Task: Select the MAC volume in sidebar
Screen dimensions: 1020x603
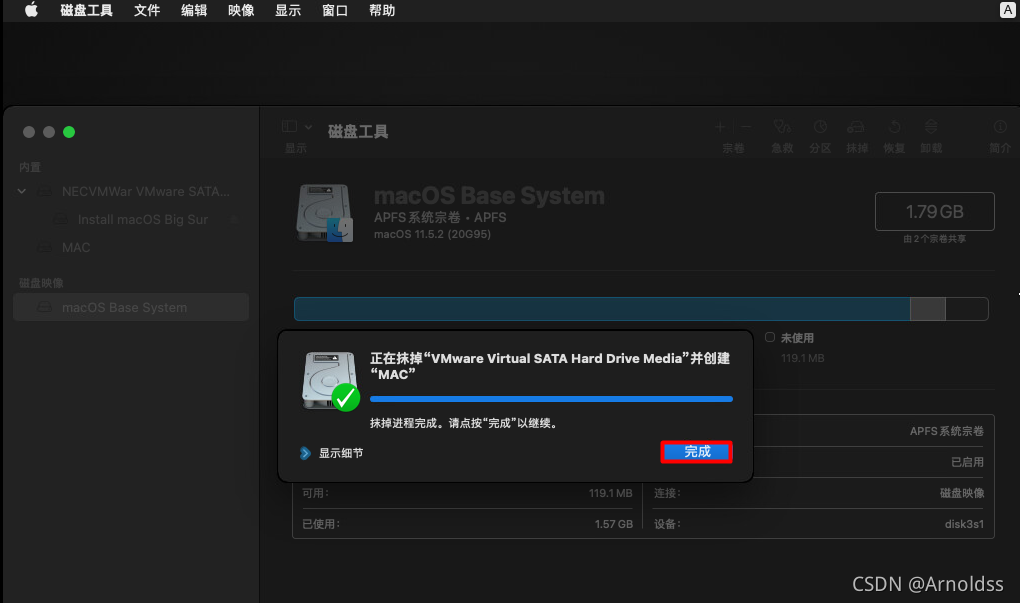Action: coord(76,247)
